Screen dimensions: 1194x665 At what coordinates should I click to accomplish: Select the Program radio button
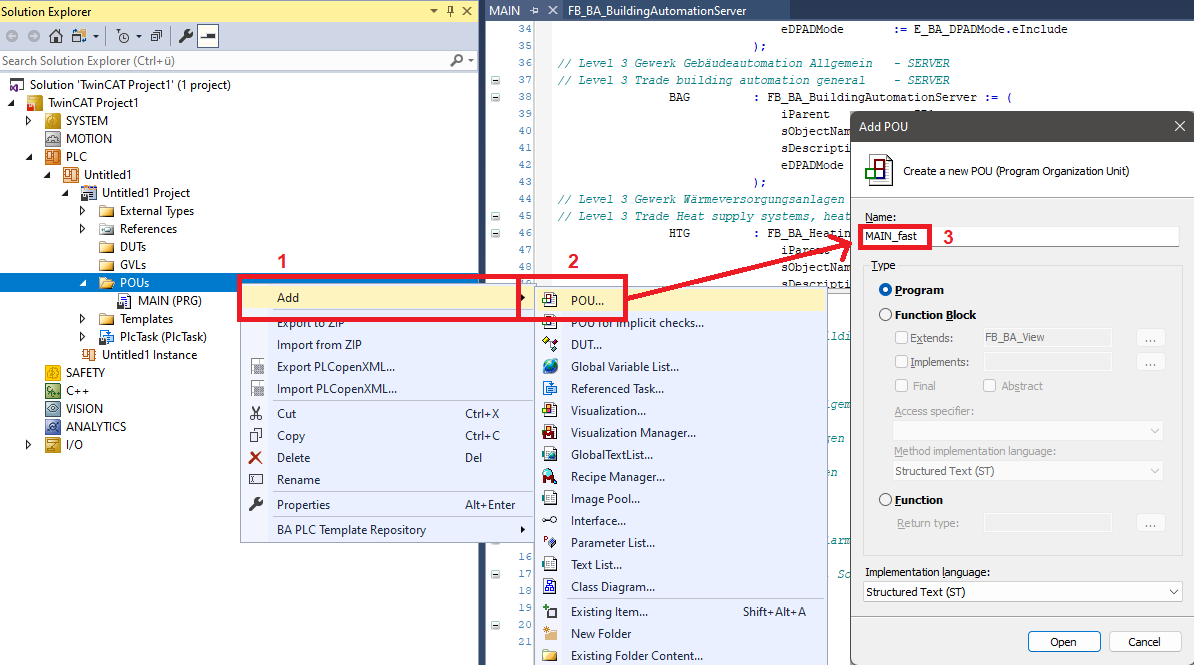[885, 290]
